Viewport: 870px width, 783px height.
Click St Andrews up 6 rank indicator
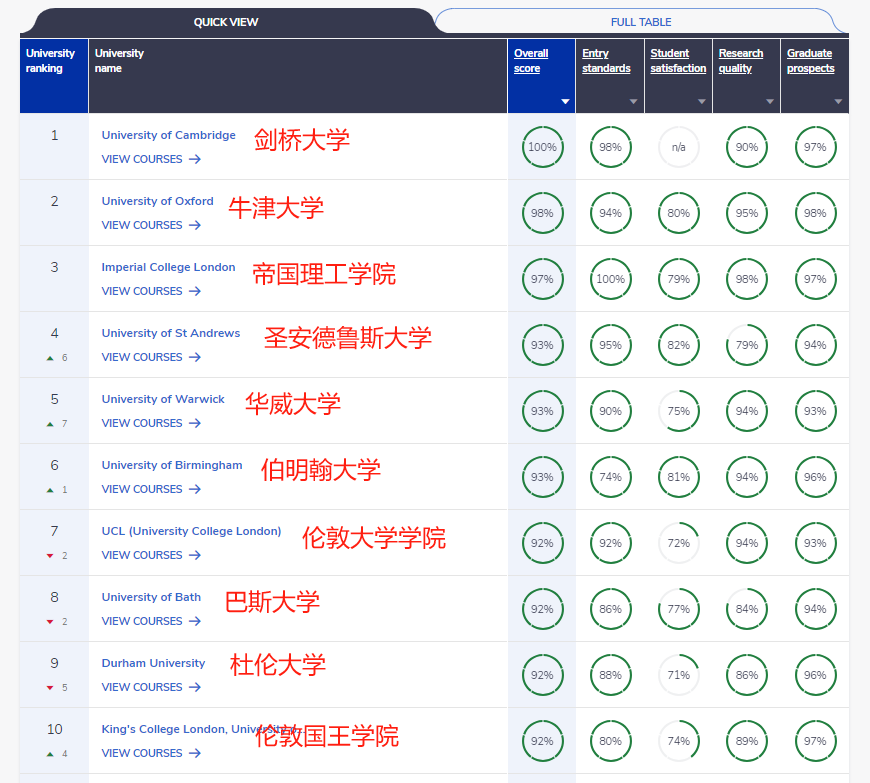[57, 358]
